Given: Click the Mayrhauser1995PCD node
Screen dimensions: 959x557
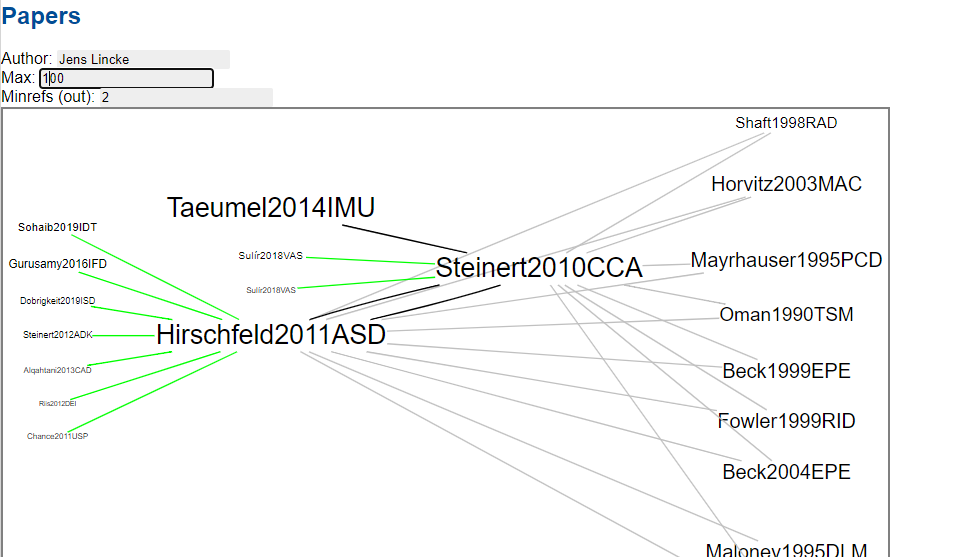Looking at the screenshot, I should tap(786, 260).
